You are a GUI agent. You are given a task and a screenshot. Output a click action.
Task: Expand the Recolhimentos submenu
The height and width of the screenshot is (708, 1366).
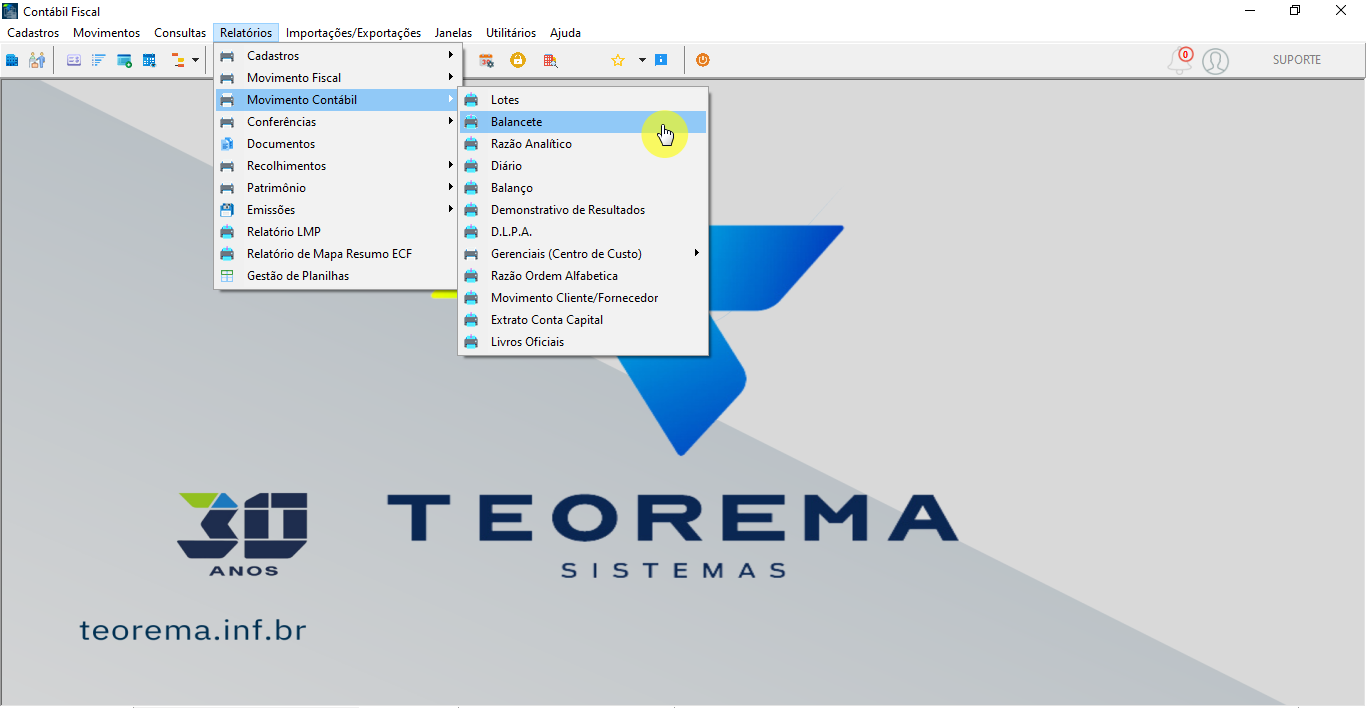pos(338,166)
